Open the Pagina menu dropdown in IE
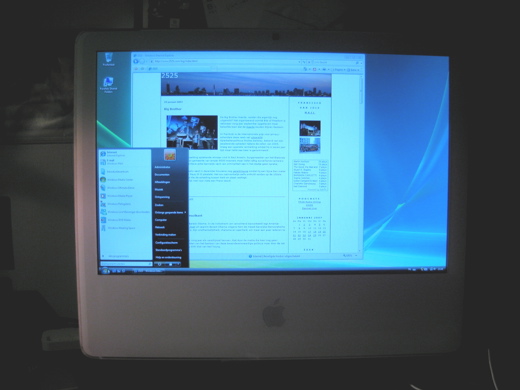Screen dimensions: 520x390 [x=339, y=70]
